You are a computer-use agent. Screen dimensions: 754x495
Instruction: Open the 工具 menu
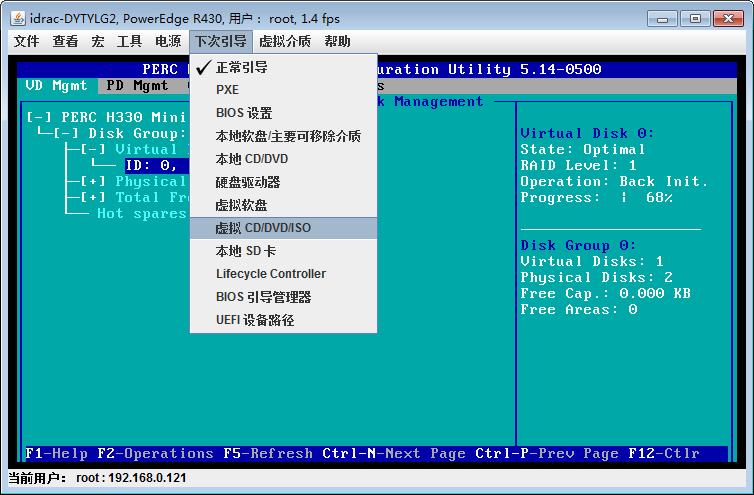(129, 41)
